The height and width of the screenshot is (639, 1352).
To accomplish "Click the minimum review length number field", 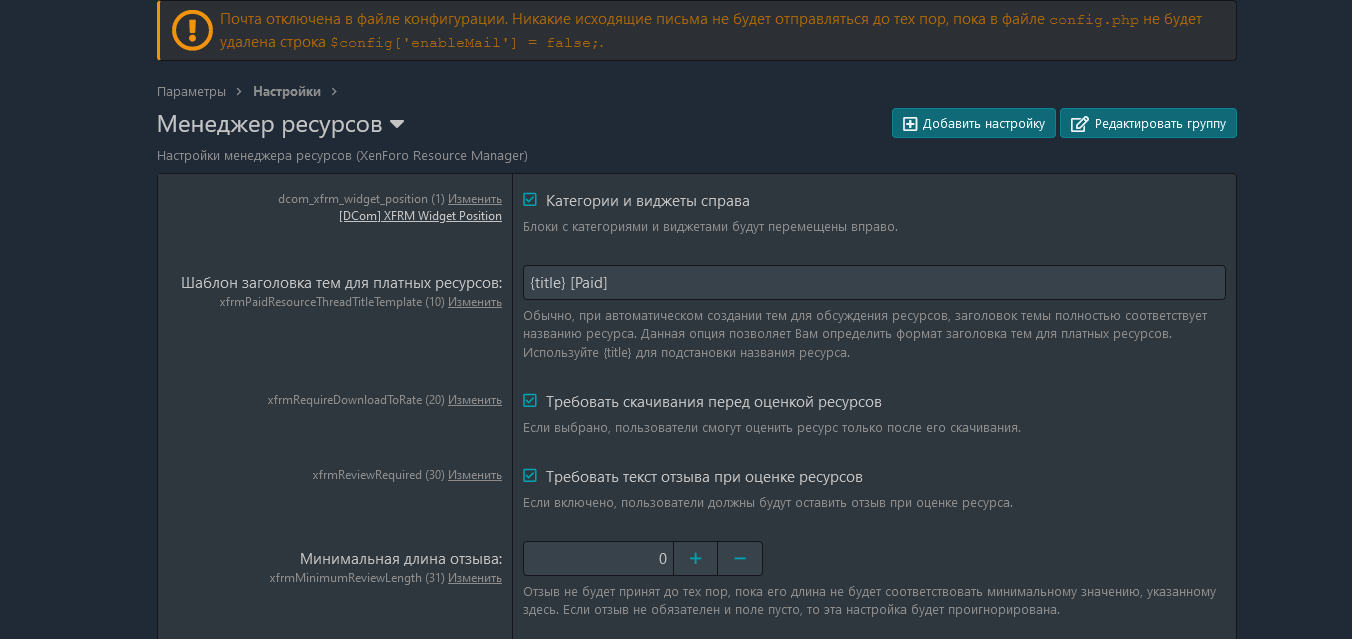I will [x=598, y=559].
